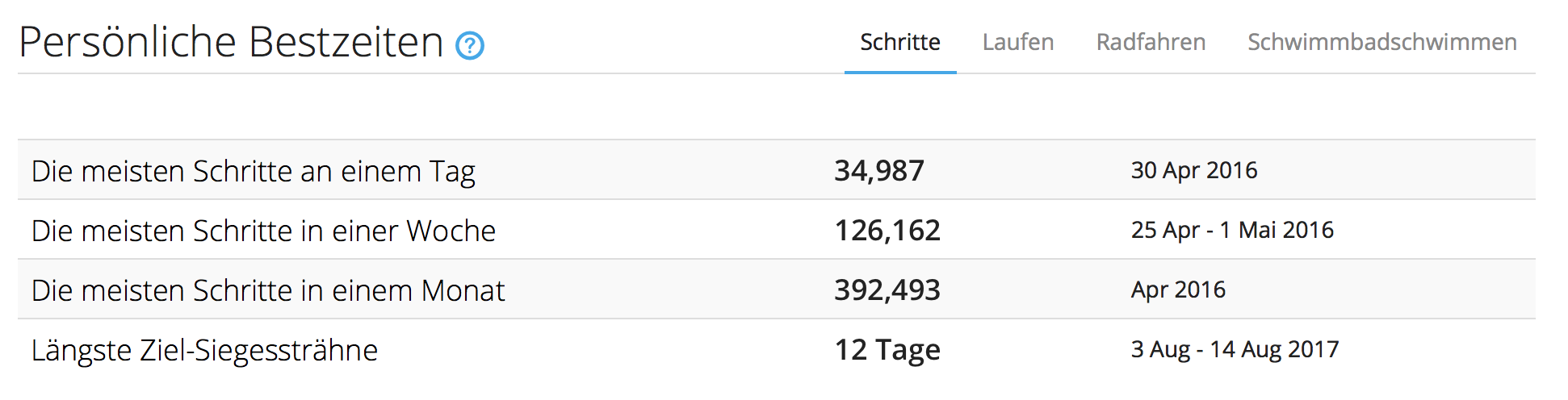Open the 30 Apr 2016 date
The width and height of the screenshot is (1568, 400).
point(1194,170)
